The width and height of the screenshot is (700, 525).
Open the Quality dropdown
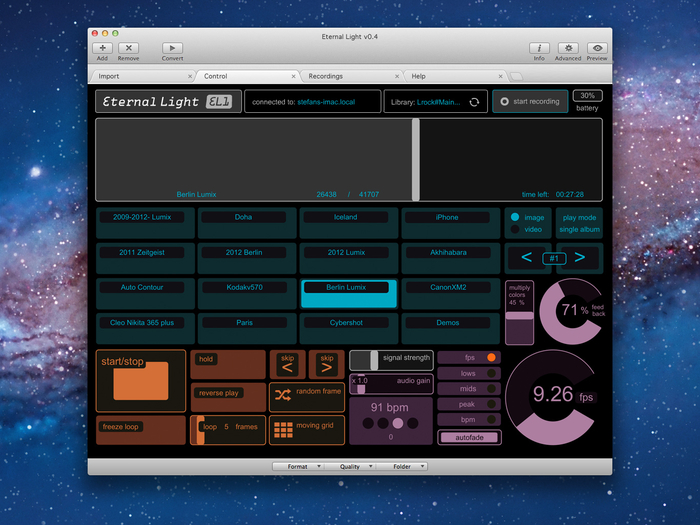[350, 467]
